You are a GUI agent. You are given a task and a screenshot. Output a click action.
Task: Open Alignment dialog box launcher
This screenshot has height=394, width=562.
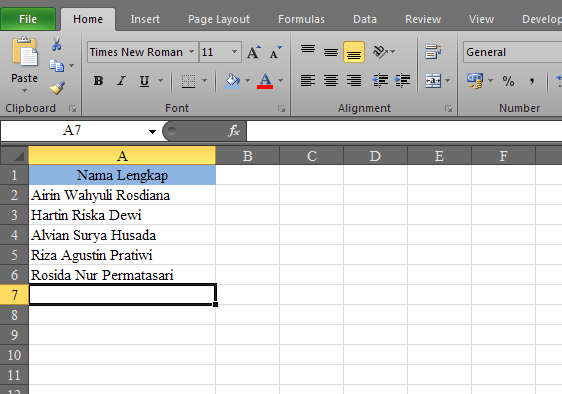[448, 108]
